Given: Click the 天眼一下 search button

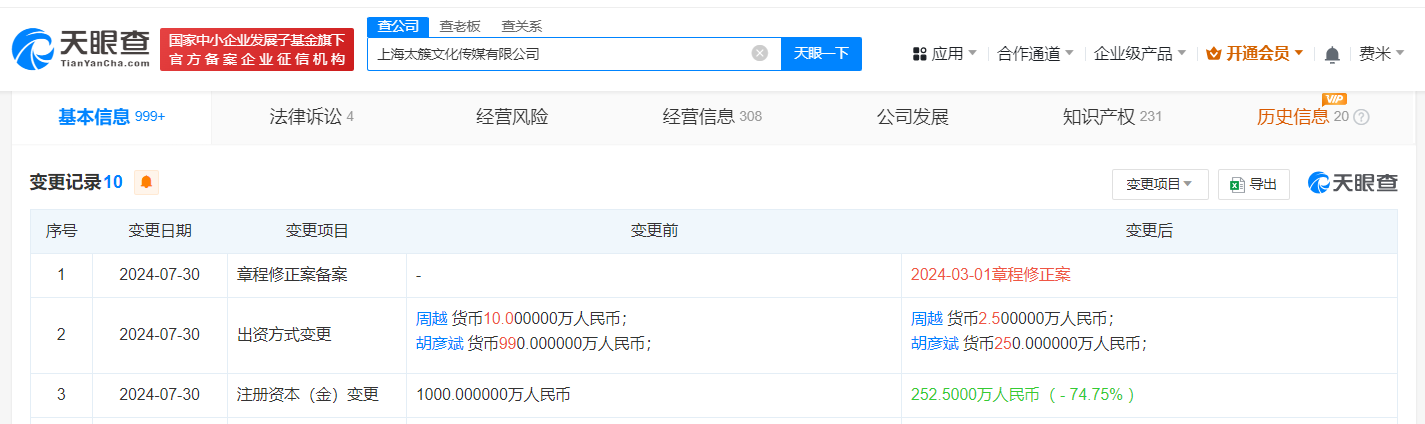Looking at the screenshot, I should (x=821, y=54).
